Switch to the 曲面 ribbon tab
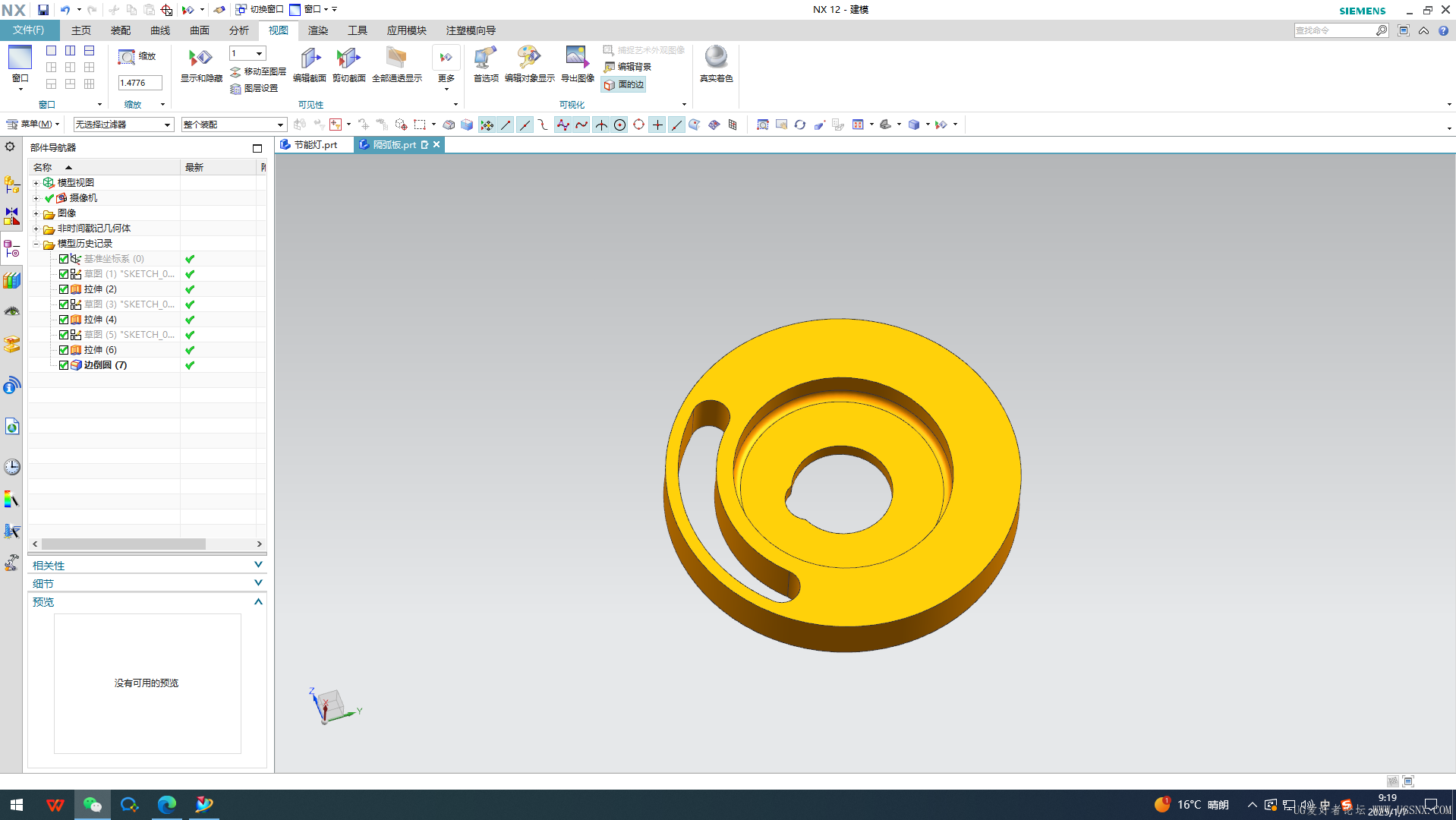Image resolution: width=1456 pixels, height=820 pixels. point(199,30)
